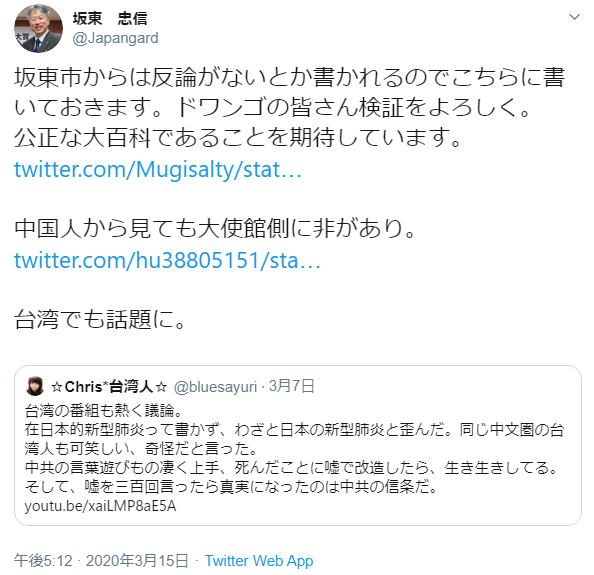Click the quoted tweet's small avatar
The height and width of the screenshot is (575, 594).
tap(35, 386)
